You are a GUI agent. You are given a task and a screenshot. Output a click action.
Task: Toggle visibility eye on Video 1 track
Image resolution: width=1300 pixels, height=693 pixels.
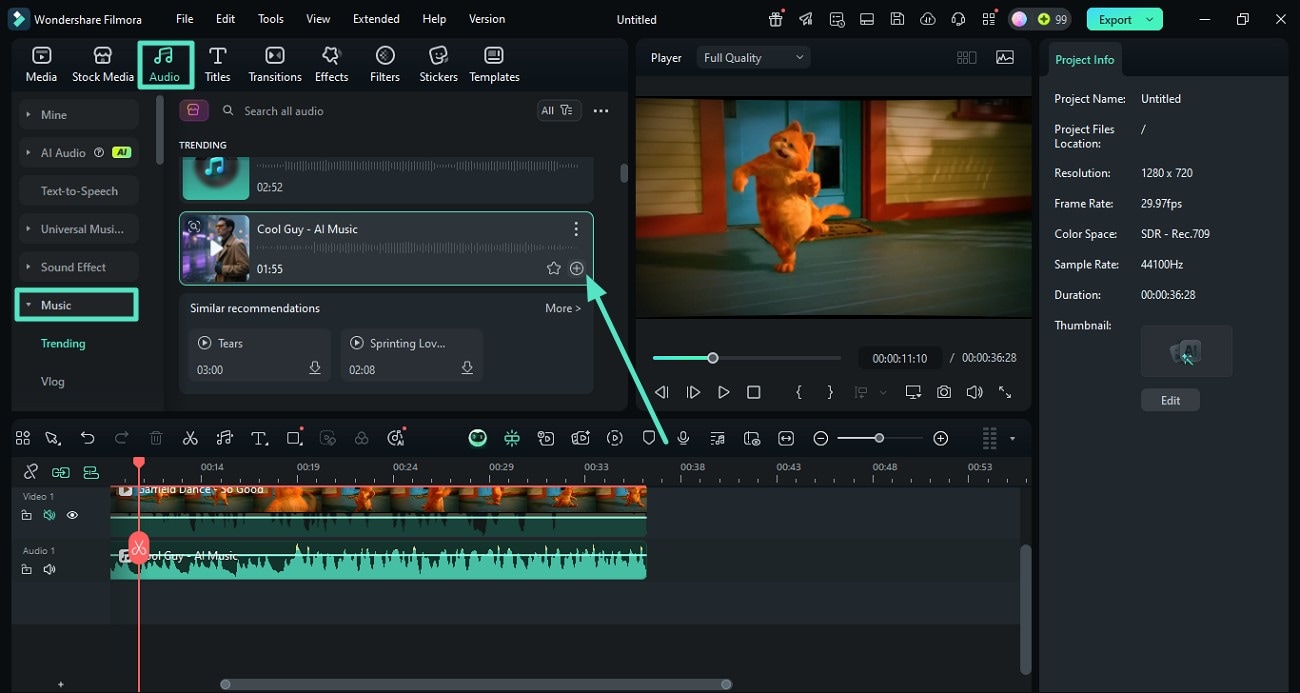pyautogui.click(x=72, y=515)
